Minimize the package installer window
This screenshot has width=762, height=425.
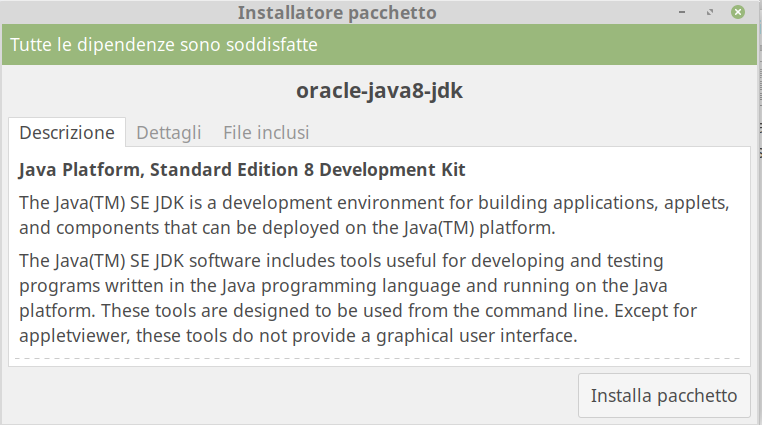682,13
